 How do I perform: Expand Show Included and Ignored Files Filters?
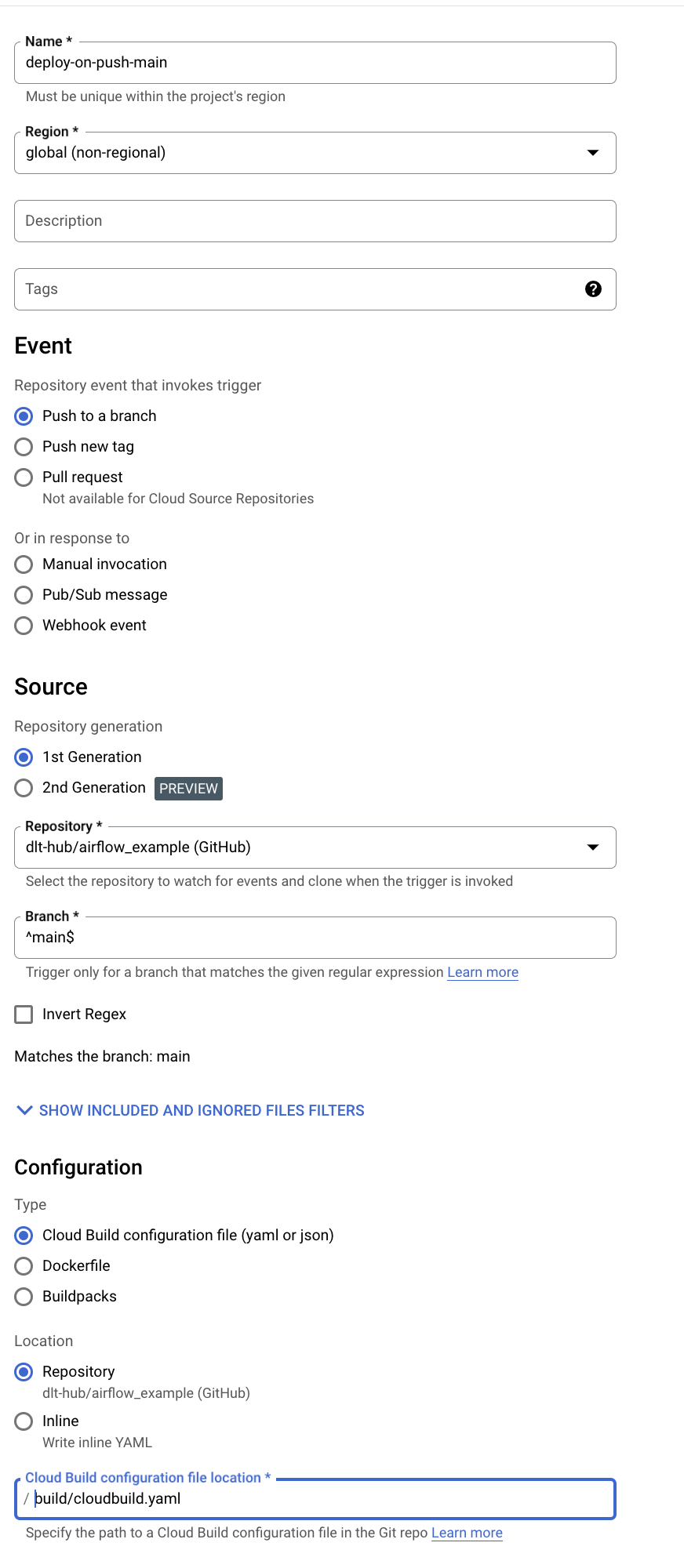tap(190, 1110)
